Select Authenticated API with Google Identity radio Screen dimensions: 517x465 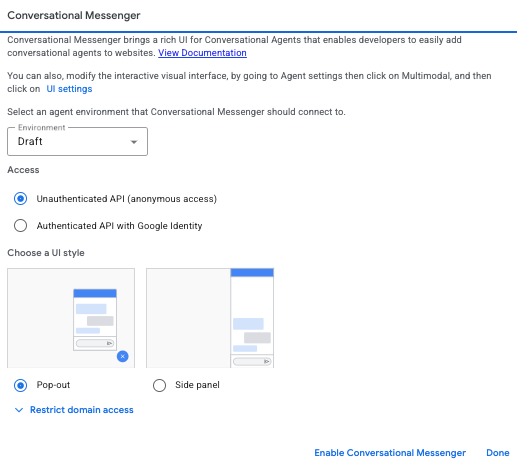tap(20, 226)
